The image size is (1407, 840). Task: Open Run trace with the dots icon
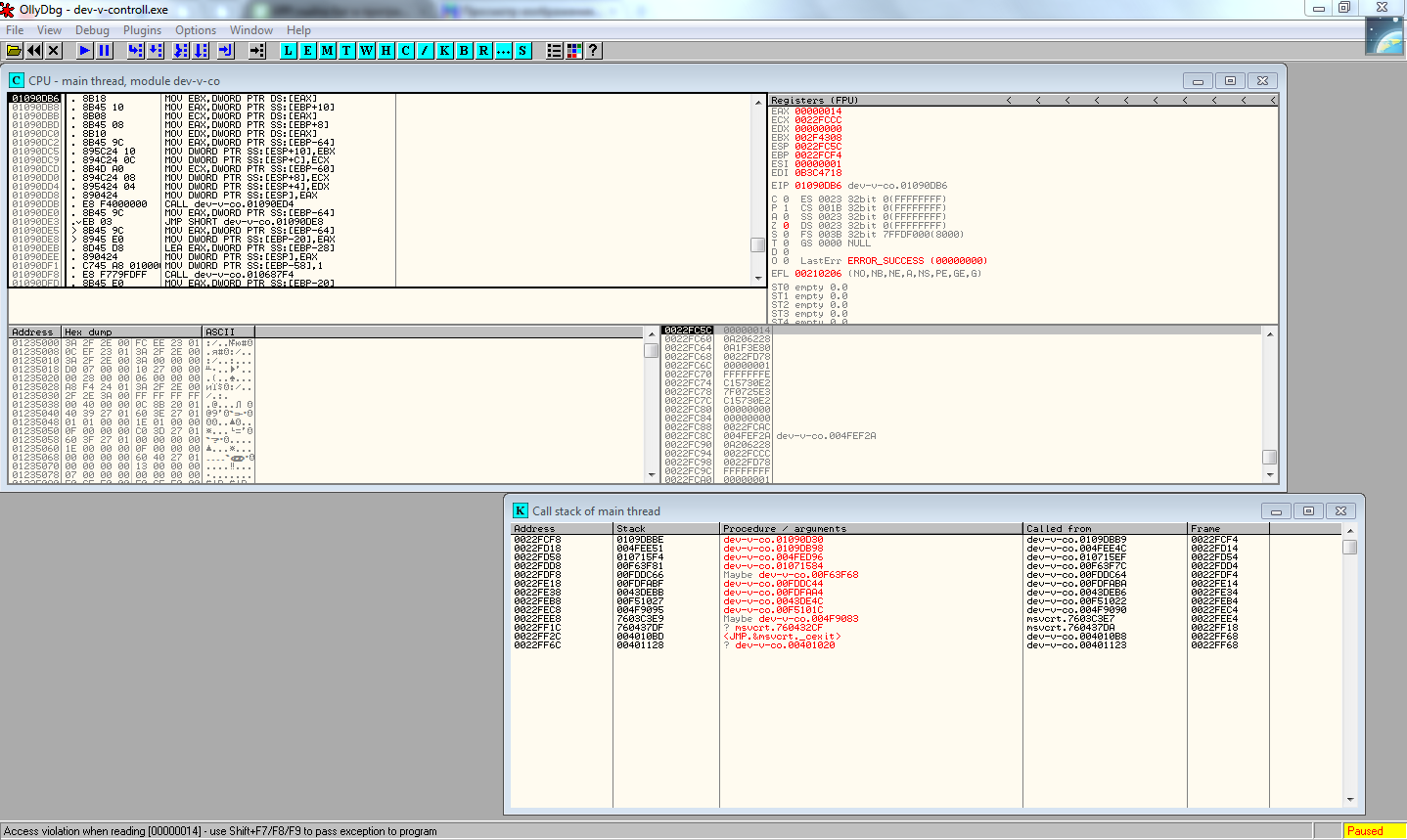[x=504, y=50]
